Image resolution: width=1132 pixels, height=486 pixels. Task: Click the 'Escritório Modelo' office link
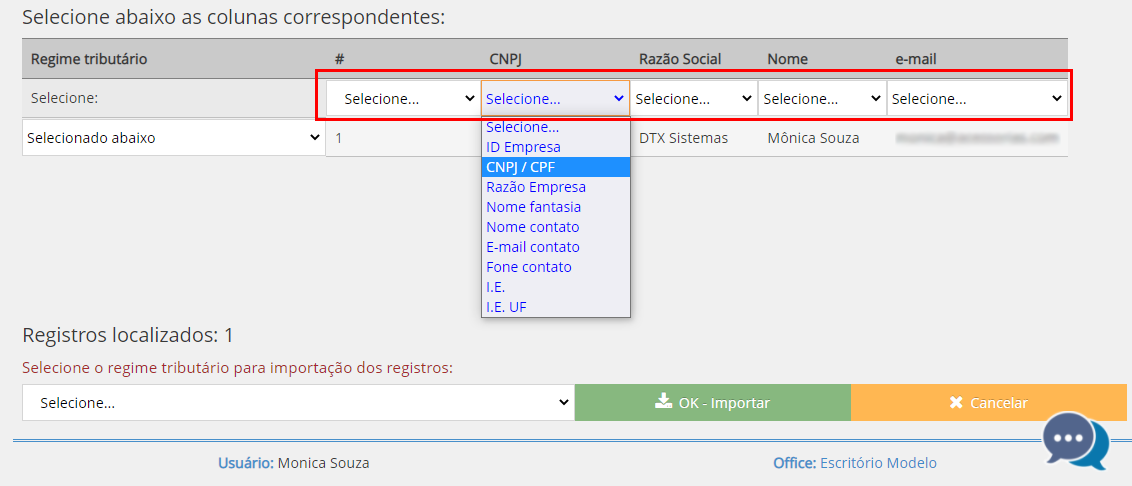pyautogui.click(x=878, y=463)
